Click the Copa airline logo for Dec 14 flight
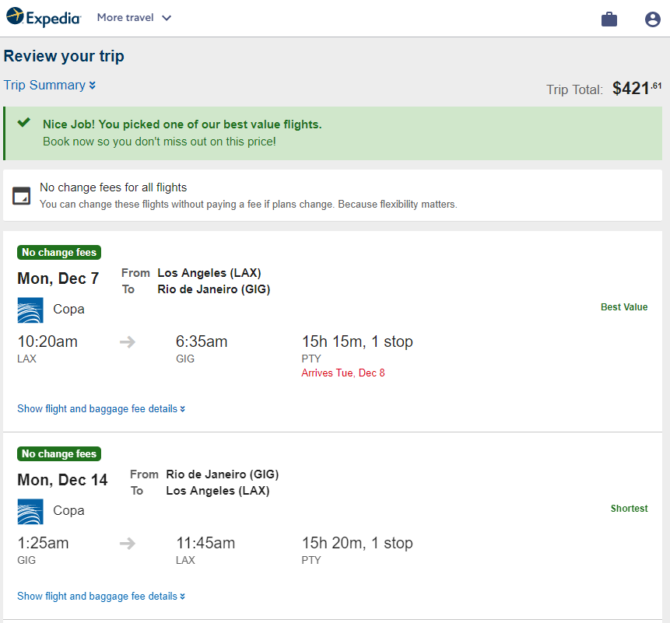Image resolution: width=670 pixels, height=623 pixels. (30, 511)
